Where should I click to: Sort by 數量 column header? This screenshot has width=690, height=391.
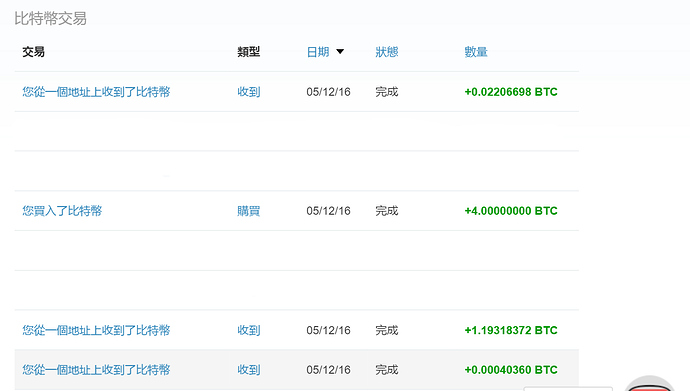click(x=476, y=52)
